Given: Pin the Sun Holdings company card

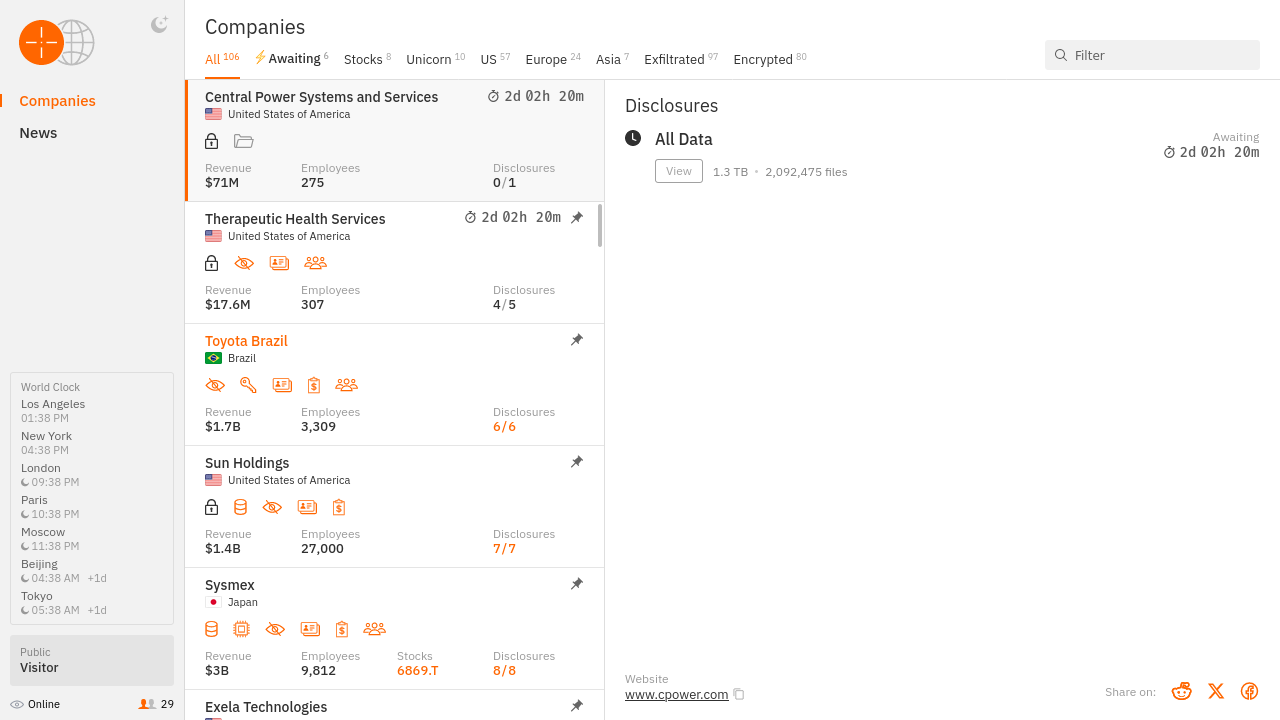Looking at the screenshot, I should coord(577,462).
